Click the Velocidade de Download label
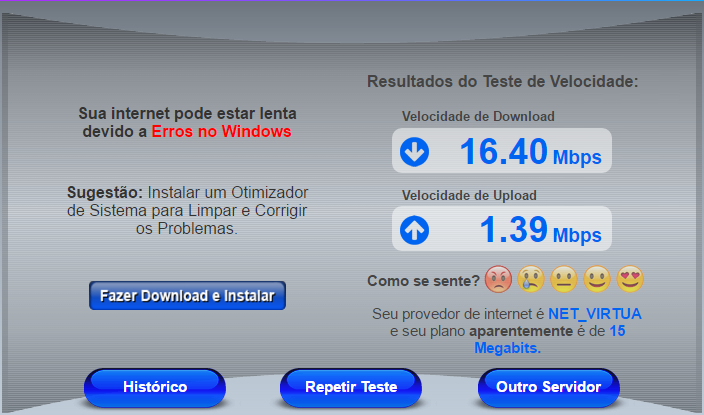 478,116
